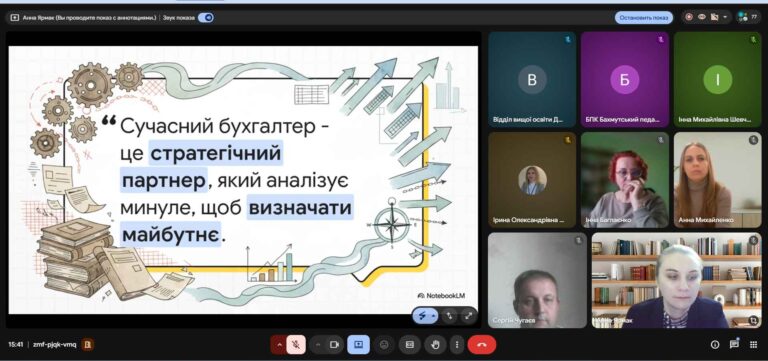Click the crossed-out page icon in the top bar

coord(714,17)
